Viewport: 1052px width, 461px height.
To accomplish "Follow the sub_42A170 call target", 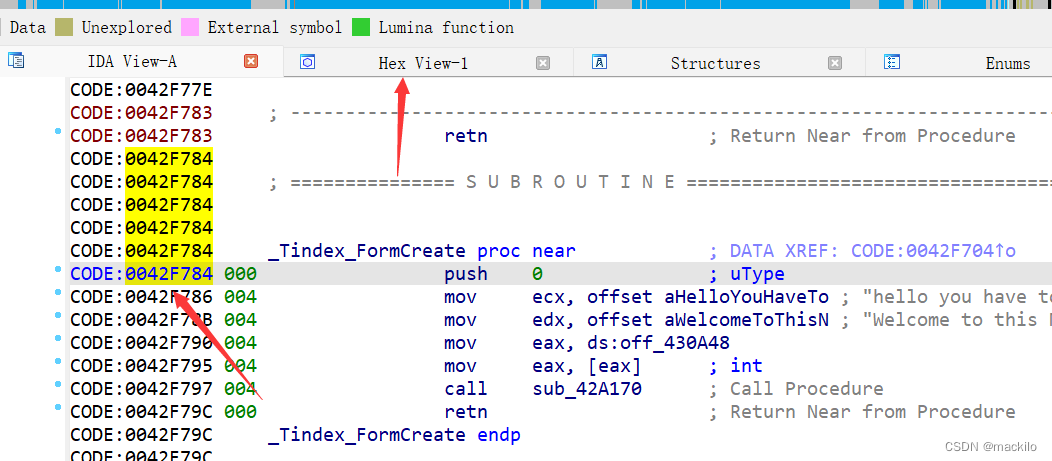I will click(587, 389).
